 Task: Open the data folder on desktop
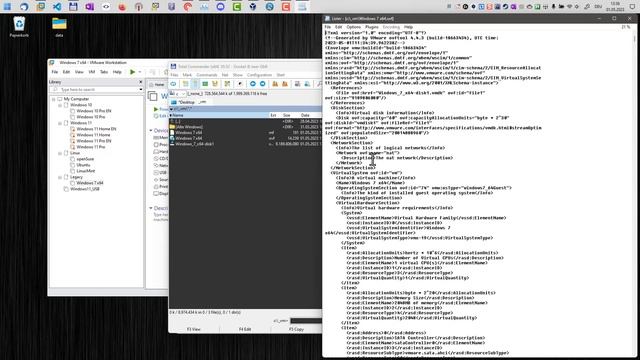pyautogui.click(x=59, y=27)
